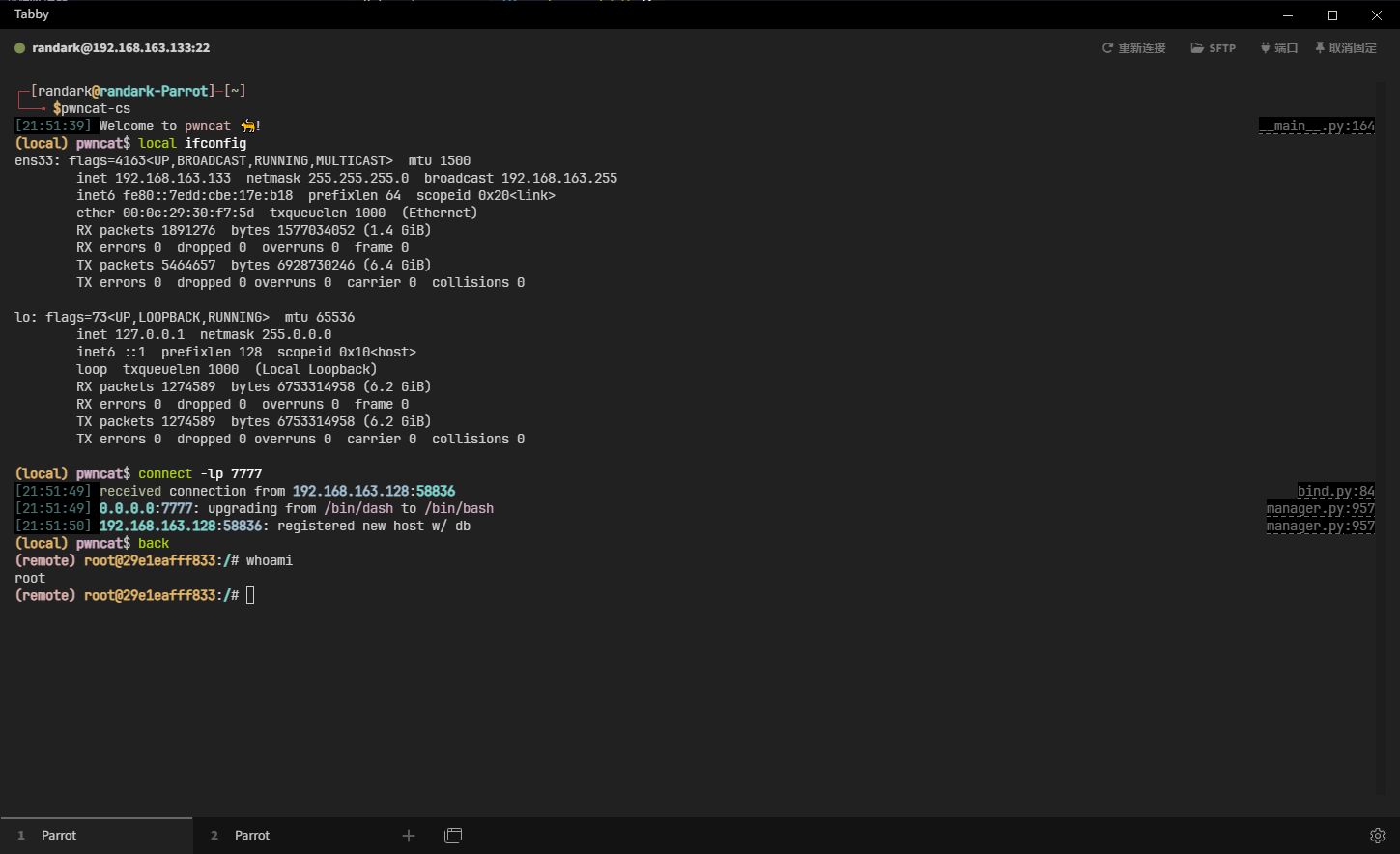Image resolution: width=1400 pixels, height=854 pixels.
Task: Click the 'ens33: flags=4163' interface line
Action: 243,160
